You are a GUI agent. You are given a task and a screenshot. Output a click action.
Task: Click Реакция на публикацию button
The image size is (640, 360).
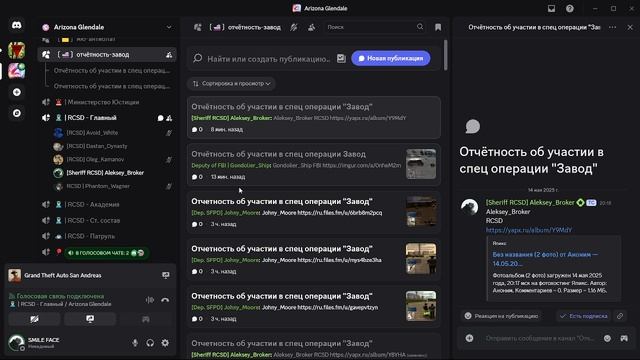(x=502, y=316)
